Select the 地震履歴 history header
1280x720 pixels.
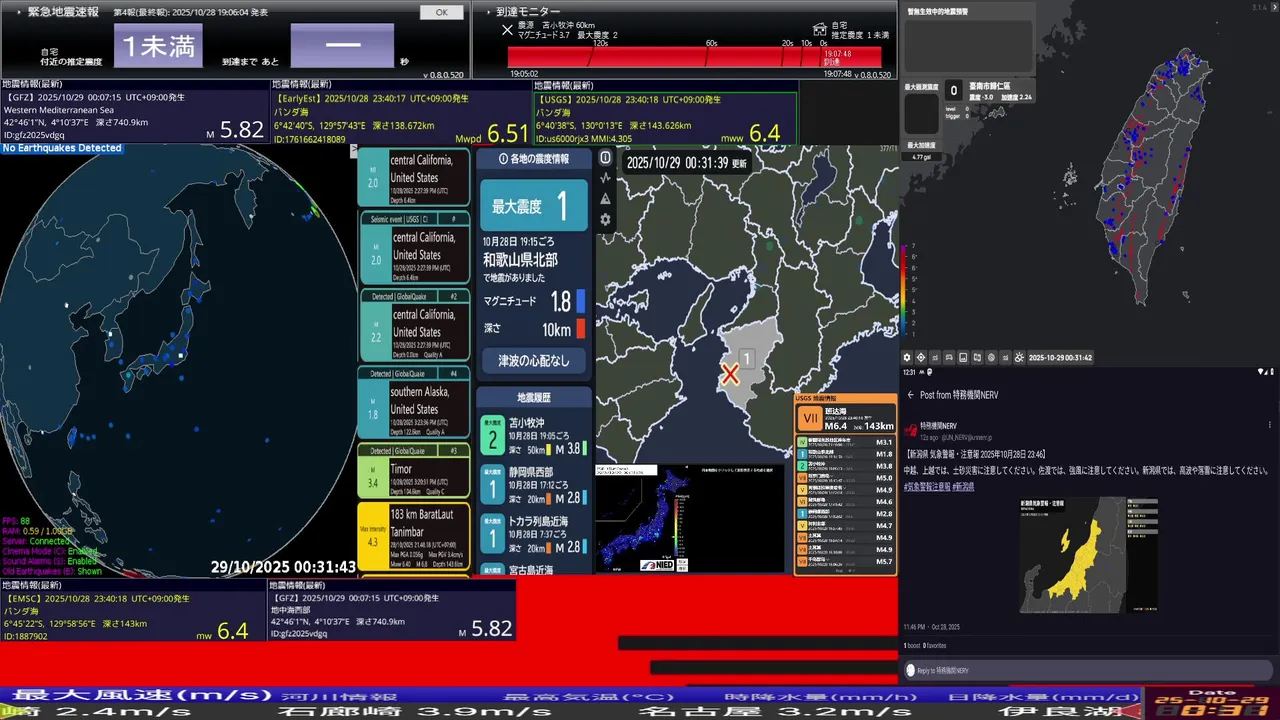534,398
